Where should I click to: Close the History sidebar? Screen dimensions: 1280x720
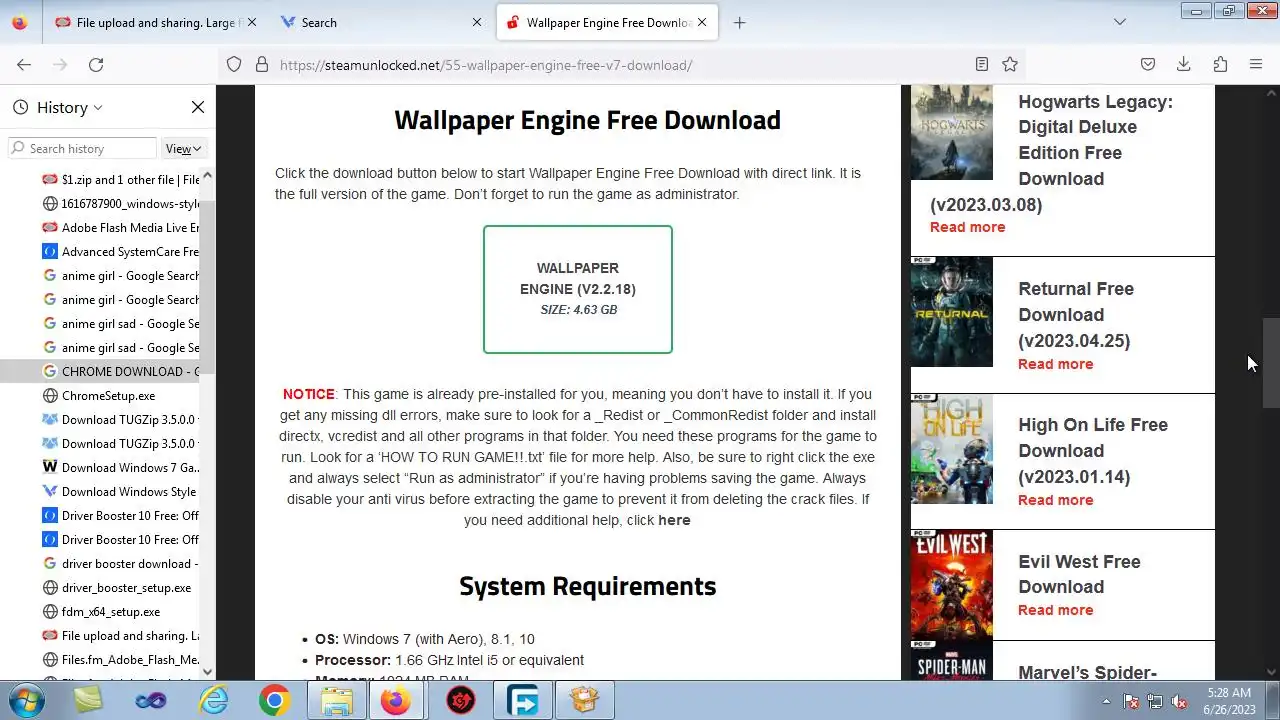(x=198, y=107)
